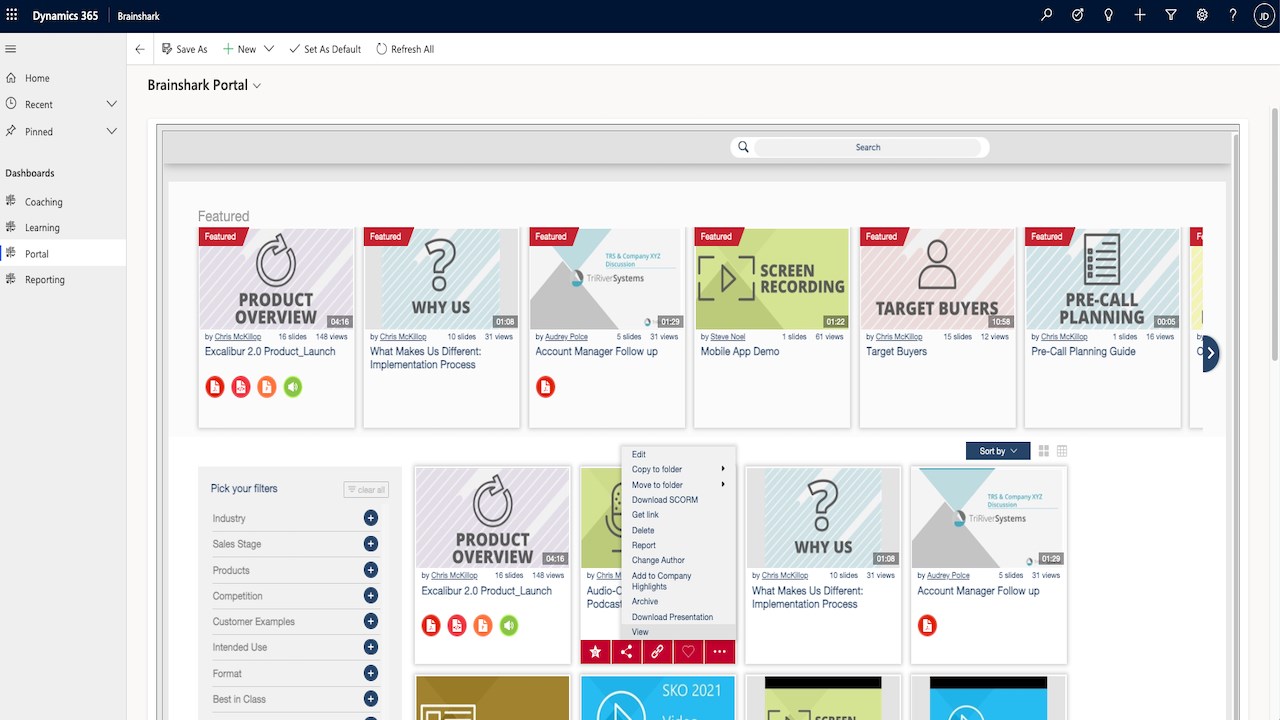Open the ellipsis options icon on the podcast card
Viewport: 1280px width, 720px height.
coord(719,651)
